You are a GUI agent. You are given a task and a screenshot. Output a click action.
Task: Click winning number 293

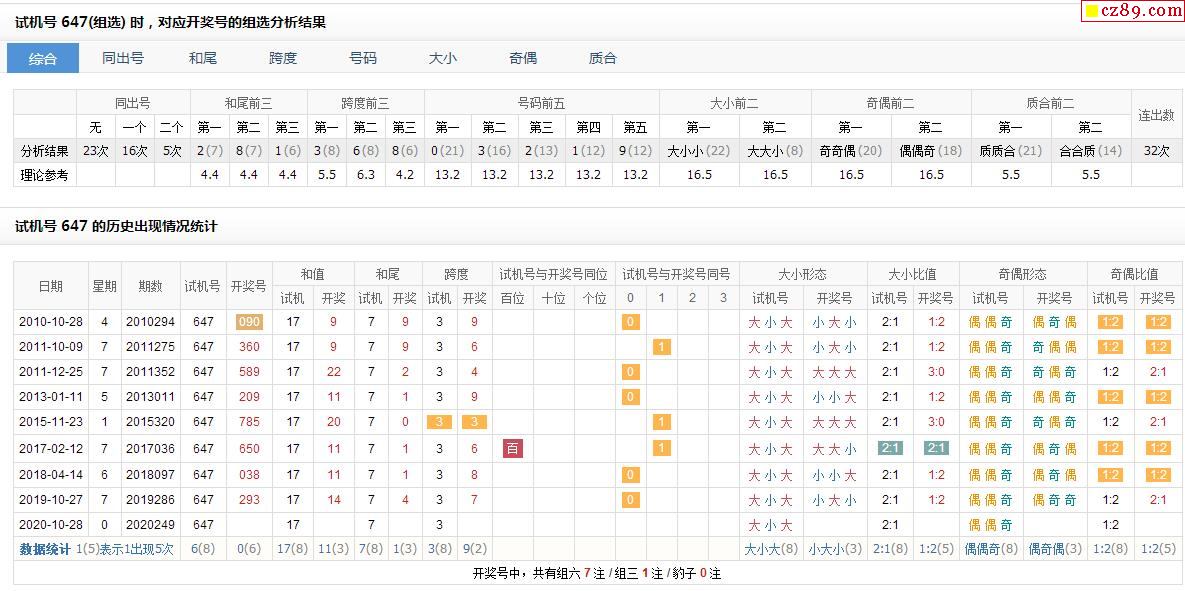click(249, 500)
